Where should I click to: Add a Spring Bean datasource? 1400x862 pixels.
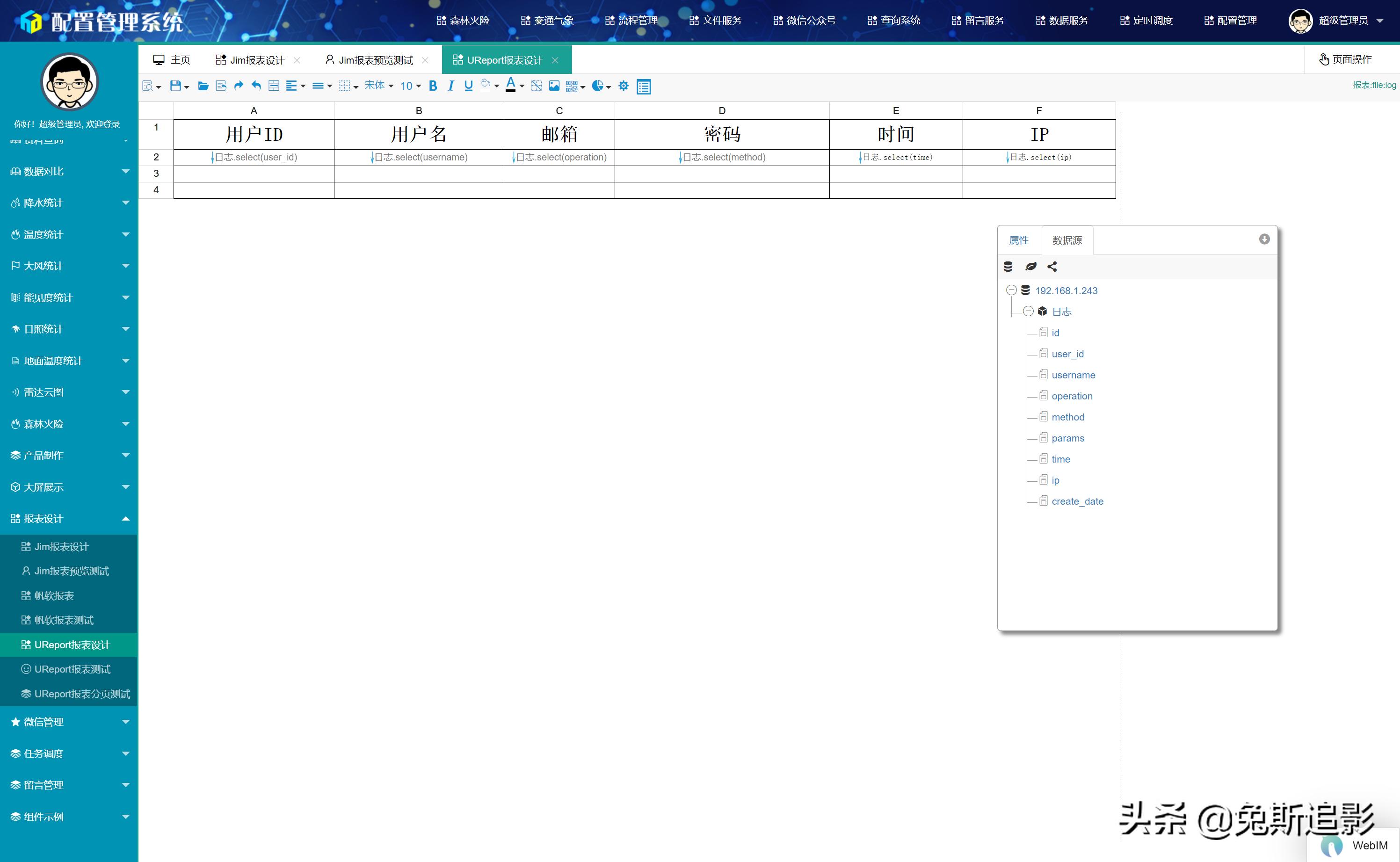(x=1030, y=266)
